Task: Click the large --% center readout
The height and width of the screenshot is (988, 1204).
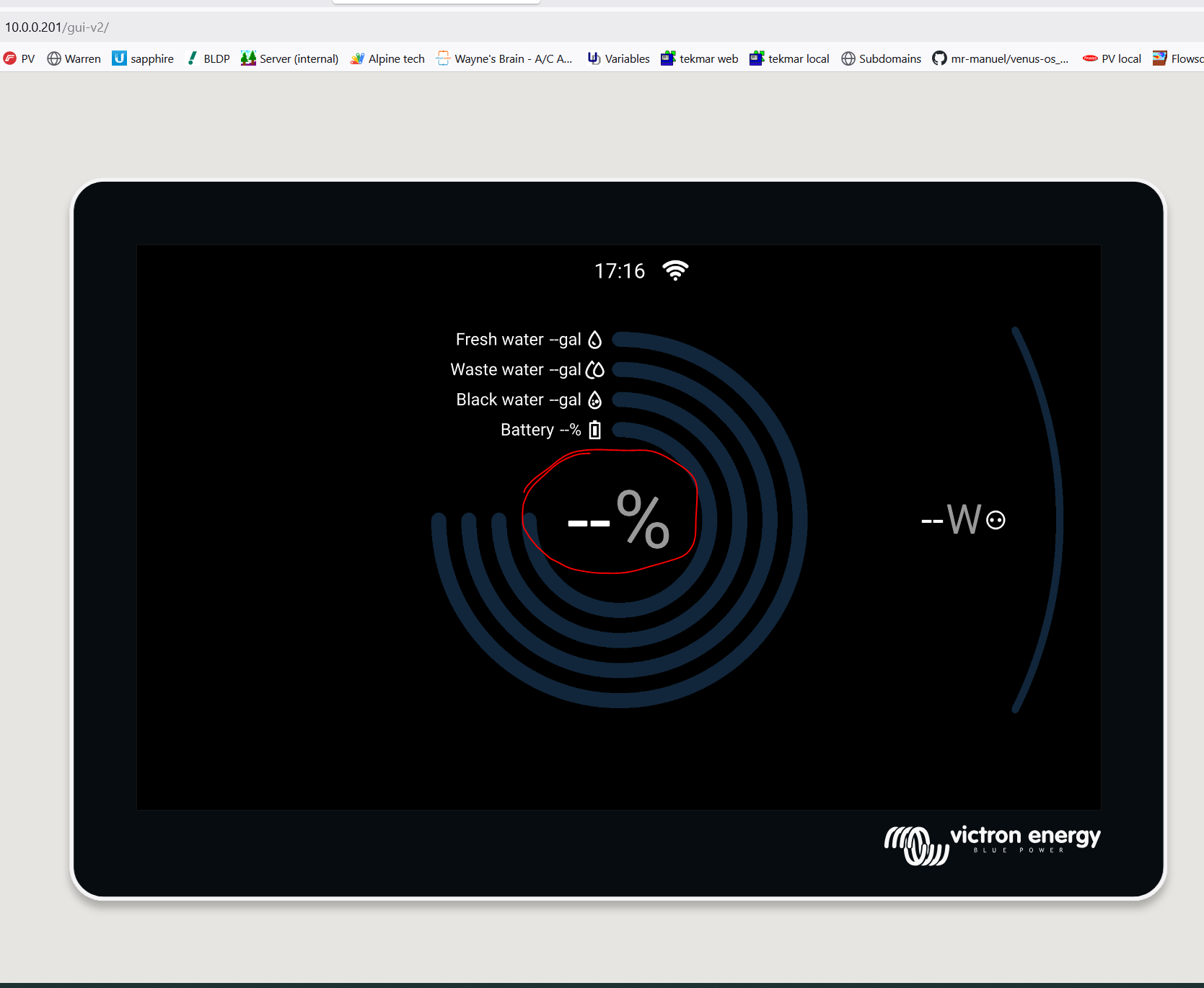Action: coord(619,519)
